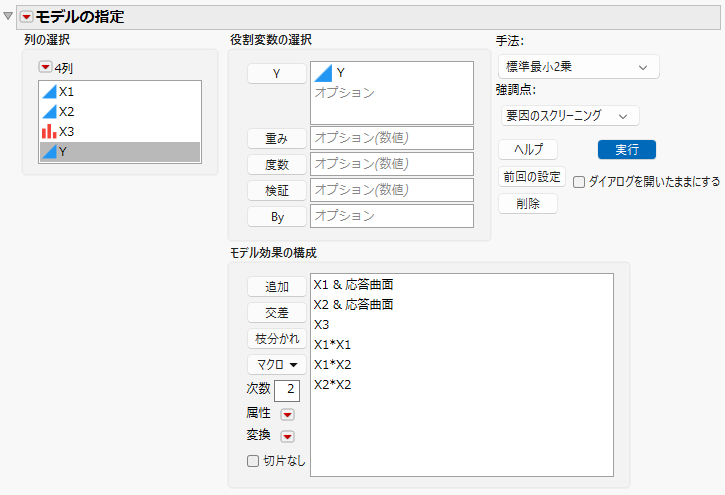Viewport: 725px width, 495px height.
Task: Click the continuous icon beside Y in column list
Action: point(49,152)
